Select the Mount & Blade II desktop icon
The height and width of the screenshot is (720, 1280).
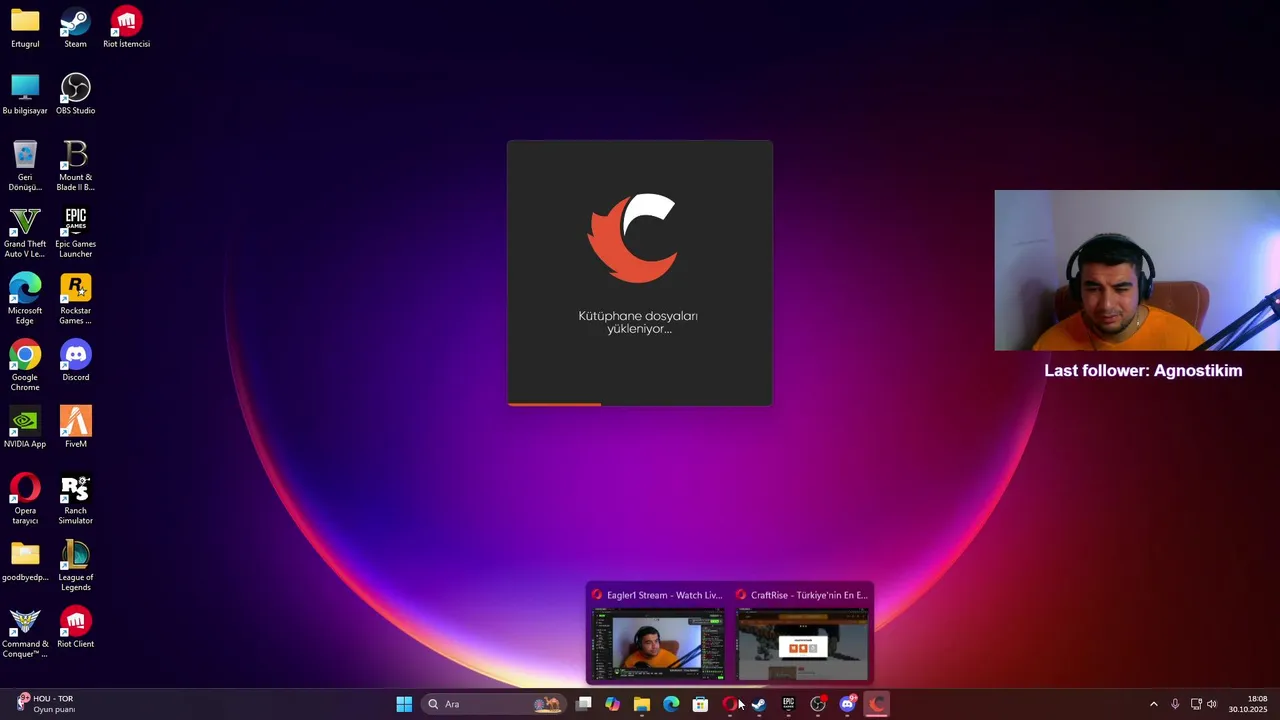coord(75,166)
